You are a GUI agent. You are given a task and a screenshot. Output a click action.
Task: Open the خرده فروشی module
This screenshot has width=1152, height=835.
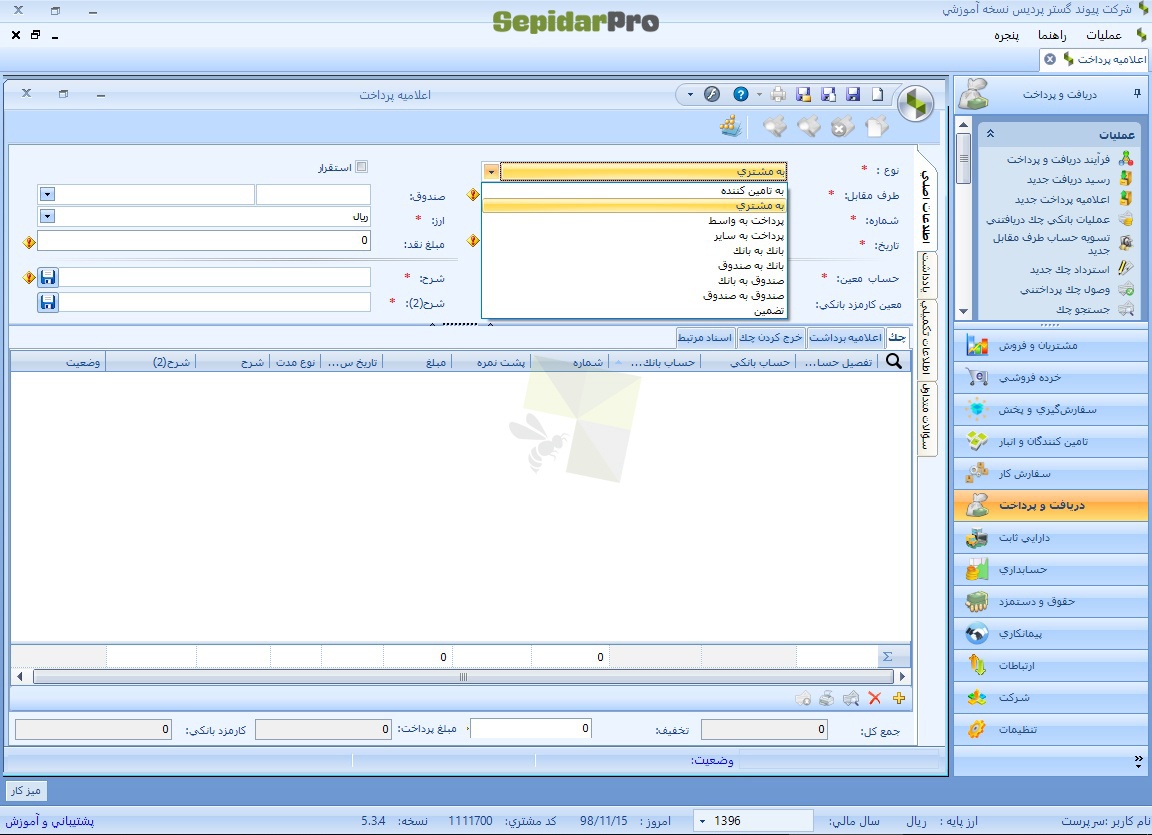(x=1051, y=377)
